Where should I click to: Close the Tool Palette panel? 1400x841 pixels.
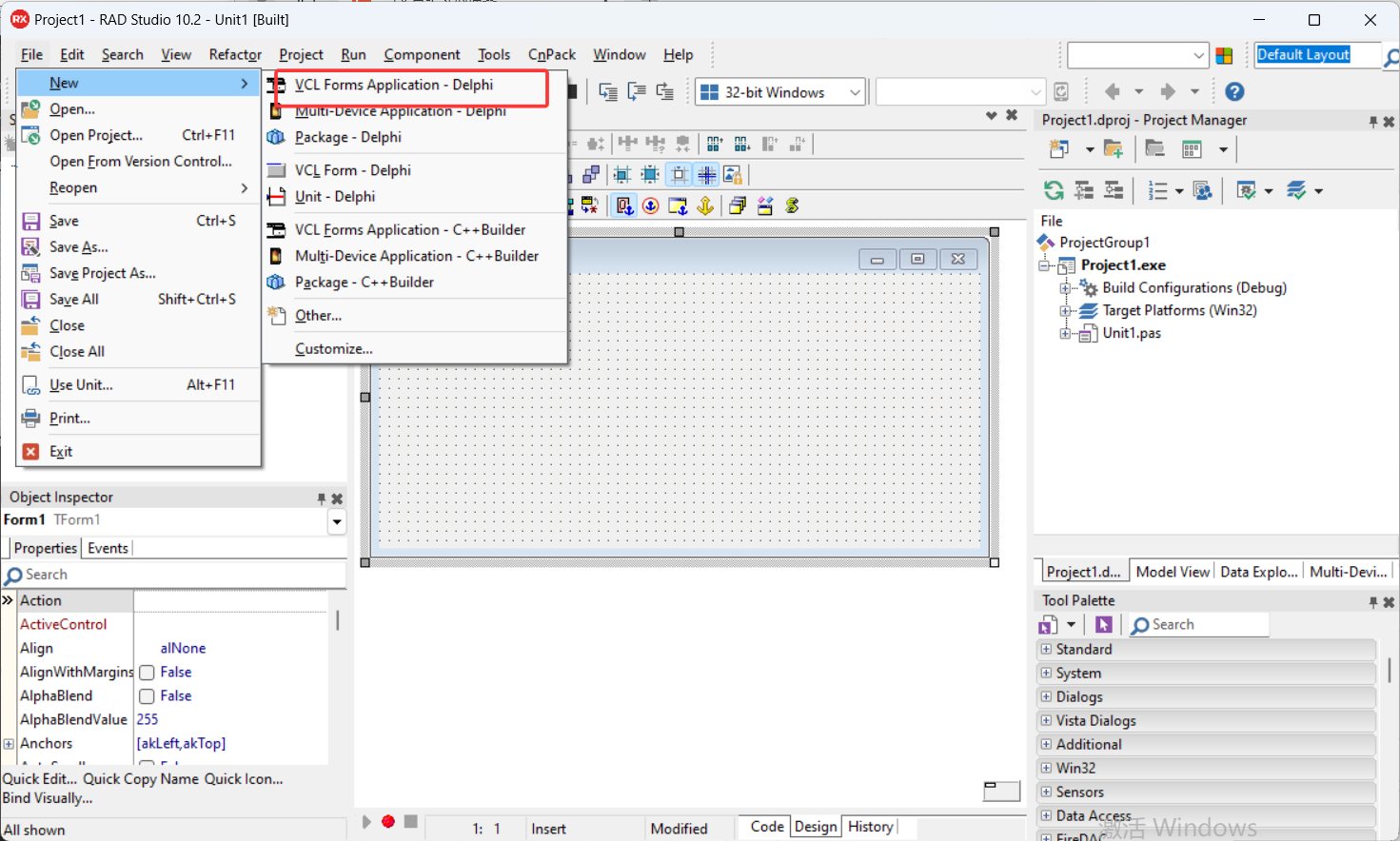click(1389, 602)
